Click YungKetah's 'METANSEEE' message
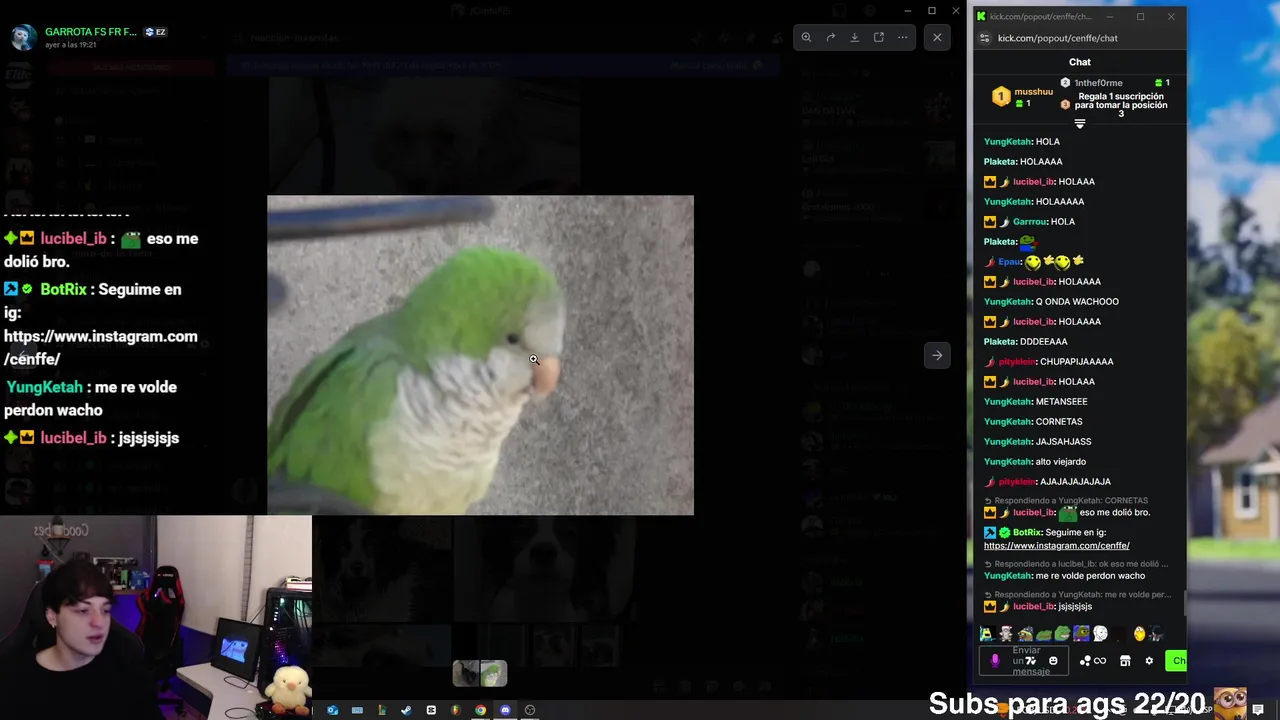Viewport: 1280px width, 720px height. tap(1035, 401)
